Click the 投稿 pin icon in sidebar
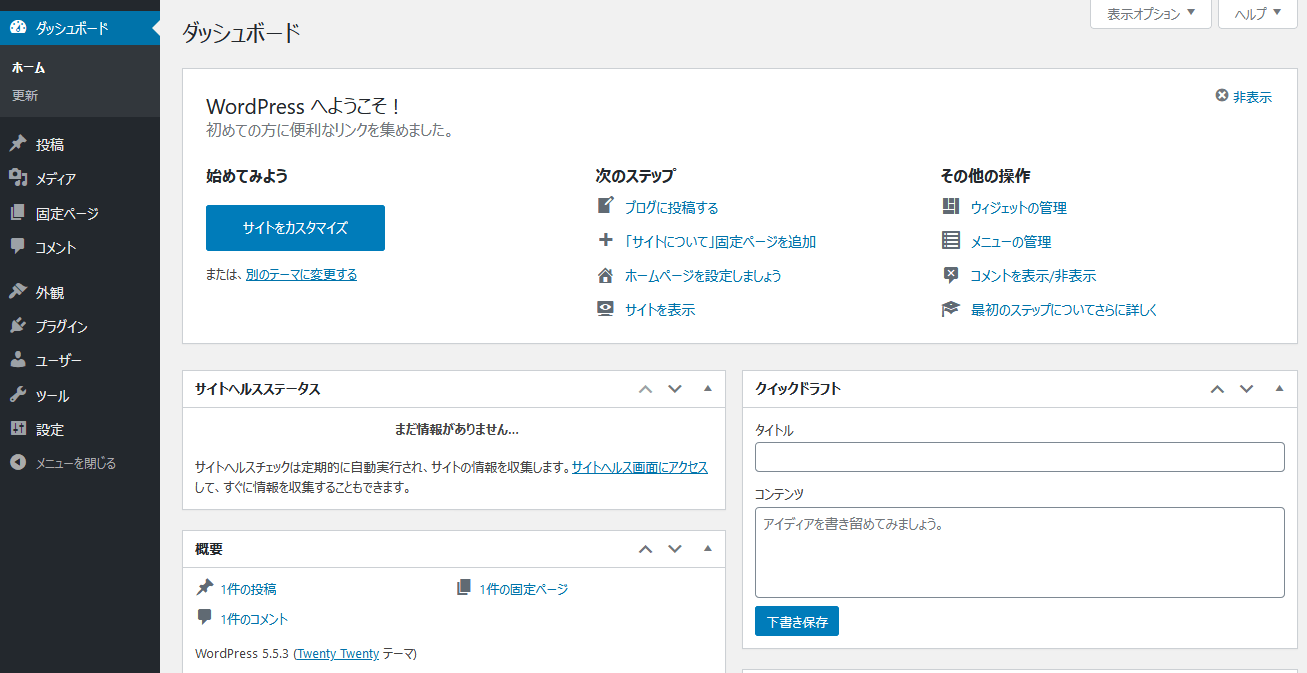 tap(18, 144)
